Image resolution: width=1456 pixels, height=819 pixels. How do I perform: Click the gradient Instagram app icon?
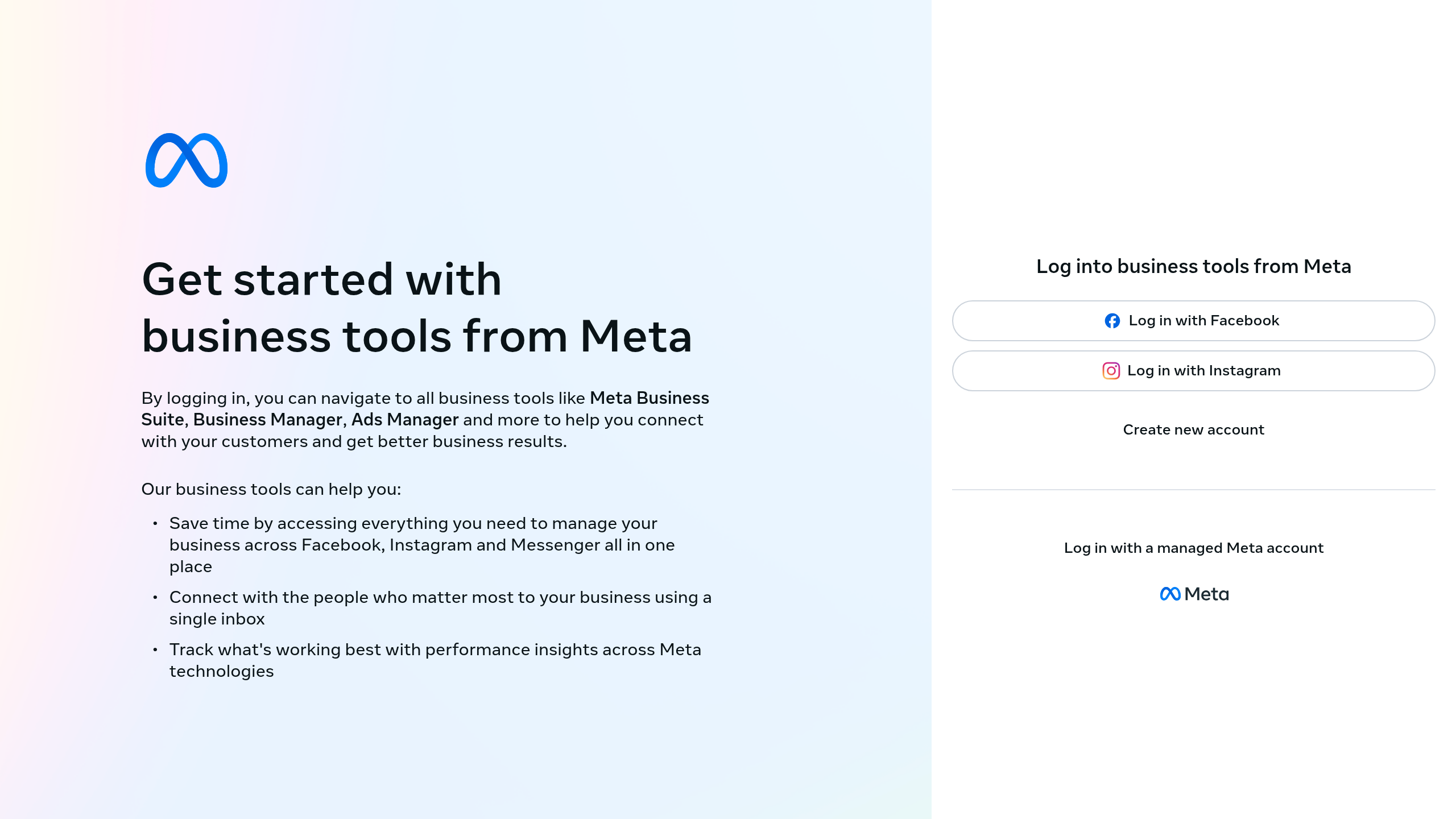point(1111,370)
